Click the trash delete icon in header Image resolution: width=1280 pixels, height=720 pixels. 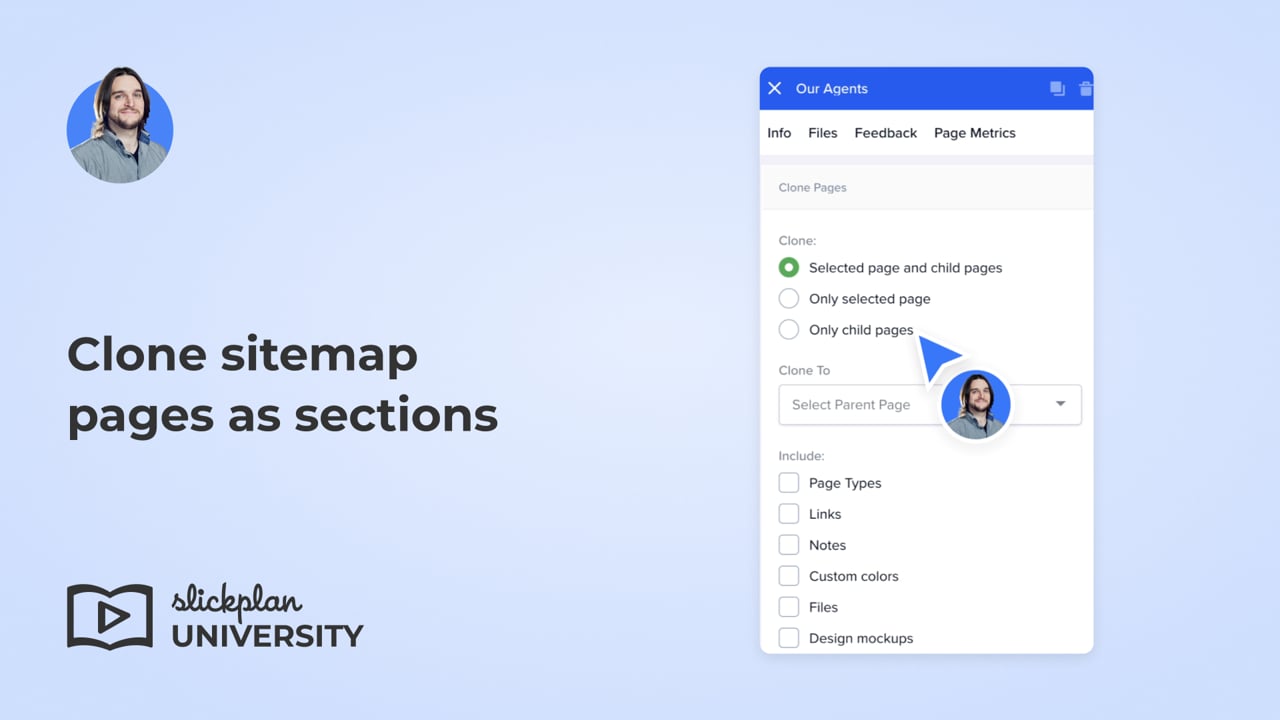(x=1086, y=89)
